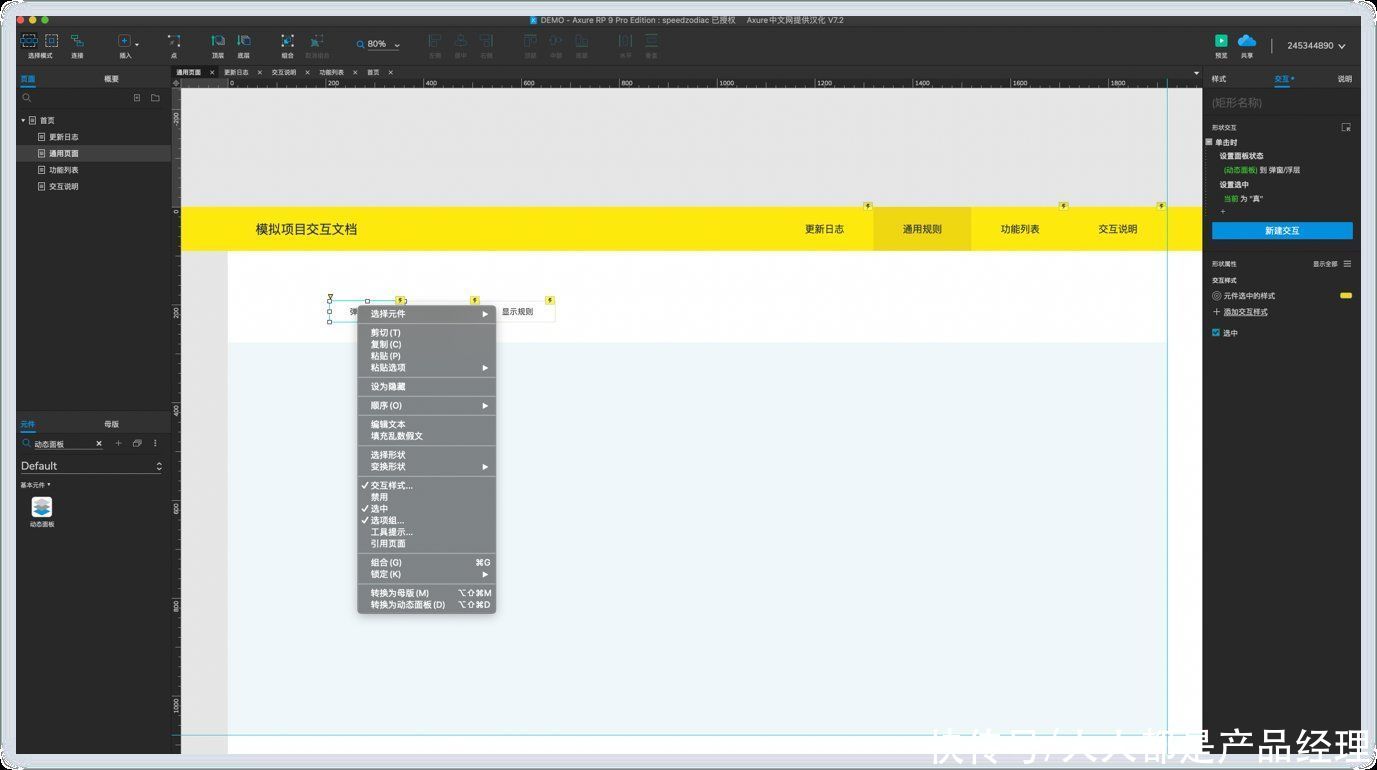This screenshot has height=770, width=1377.
Task: Choose 转换为动态面板 (D) from context menu
Action: click(x=427, y=605)
